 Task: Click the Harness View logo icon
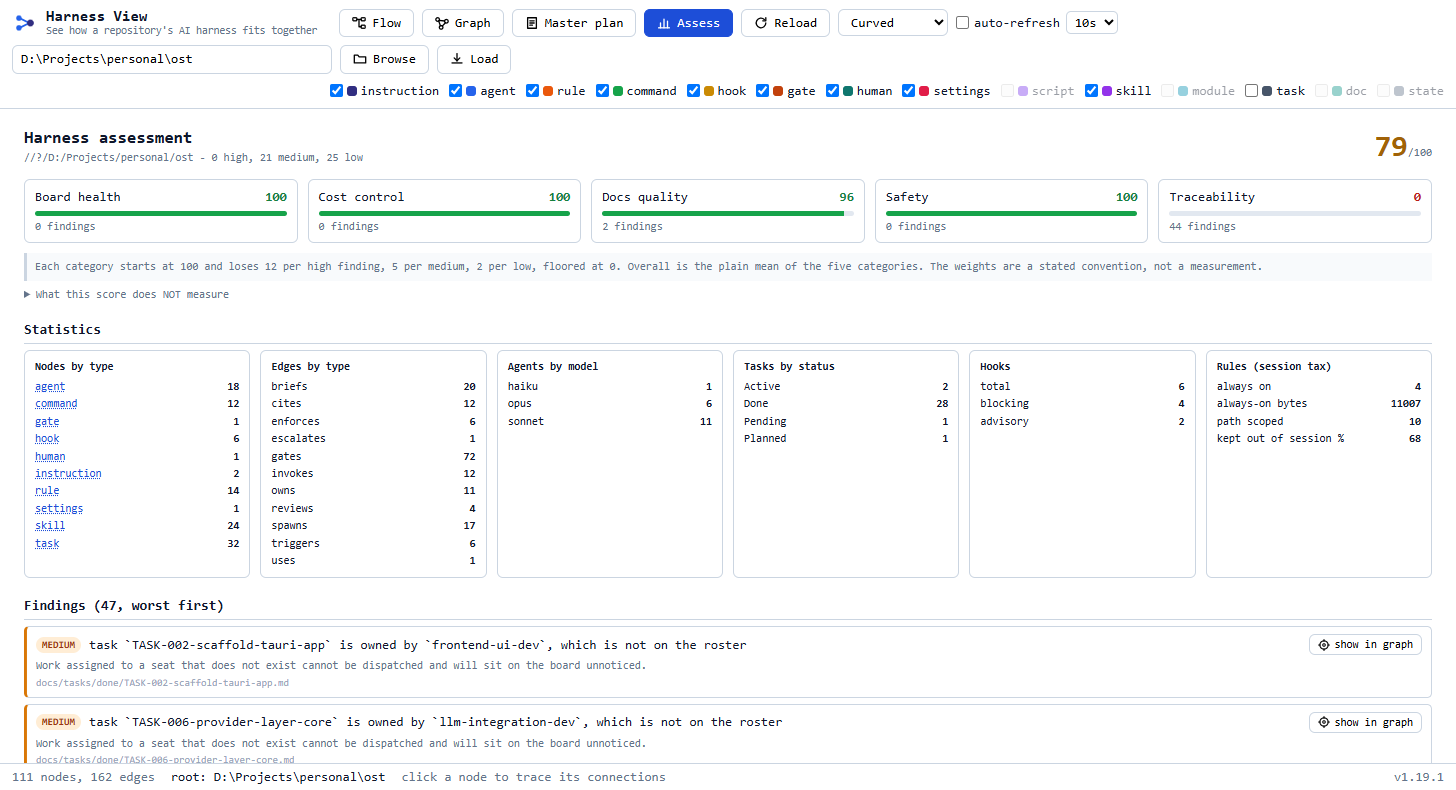pyautogui.click(x=25, y=22)
